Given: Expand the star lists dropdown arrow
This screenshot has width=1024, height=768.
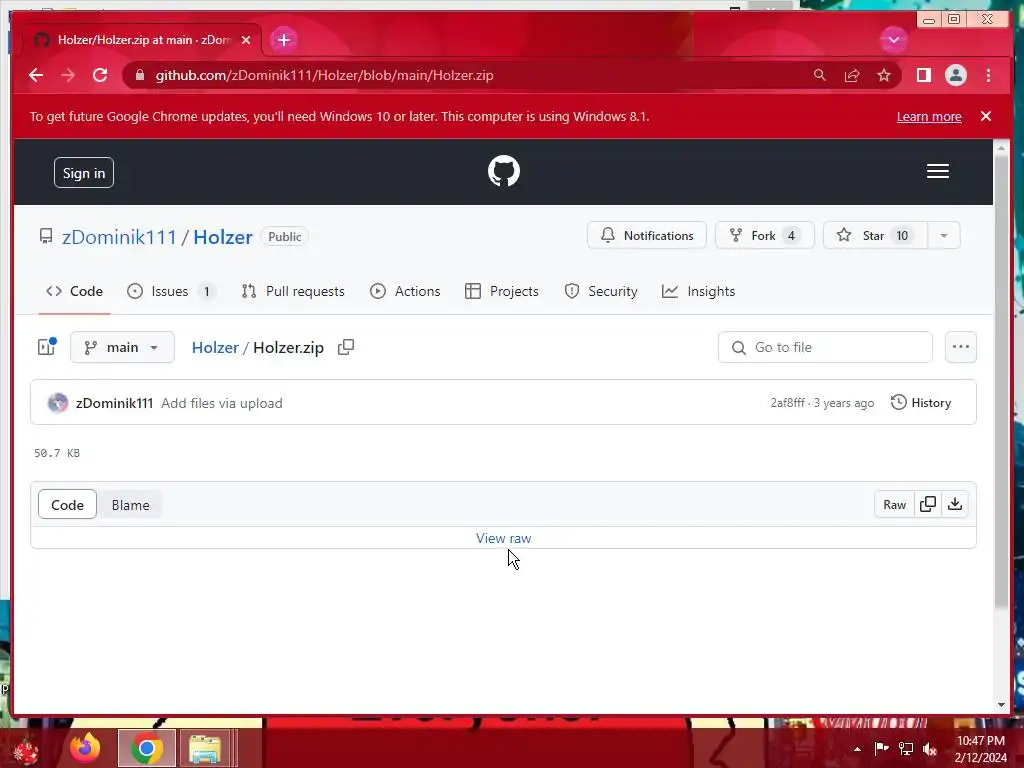Looking at the screenshot, I should tap(944, 235).
